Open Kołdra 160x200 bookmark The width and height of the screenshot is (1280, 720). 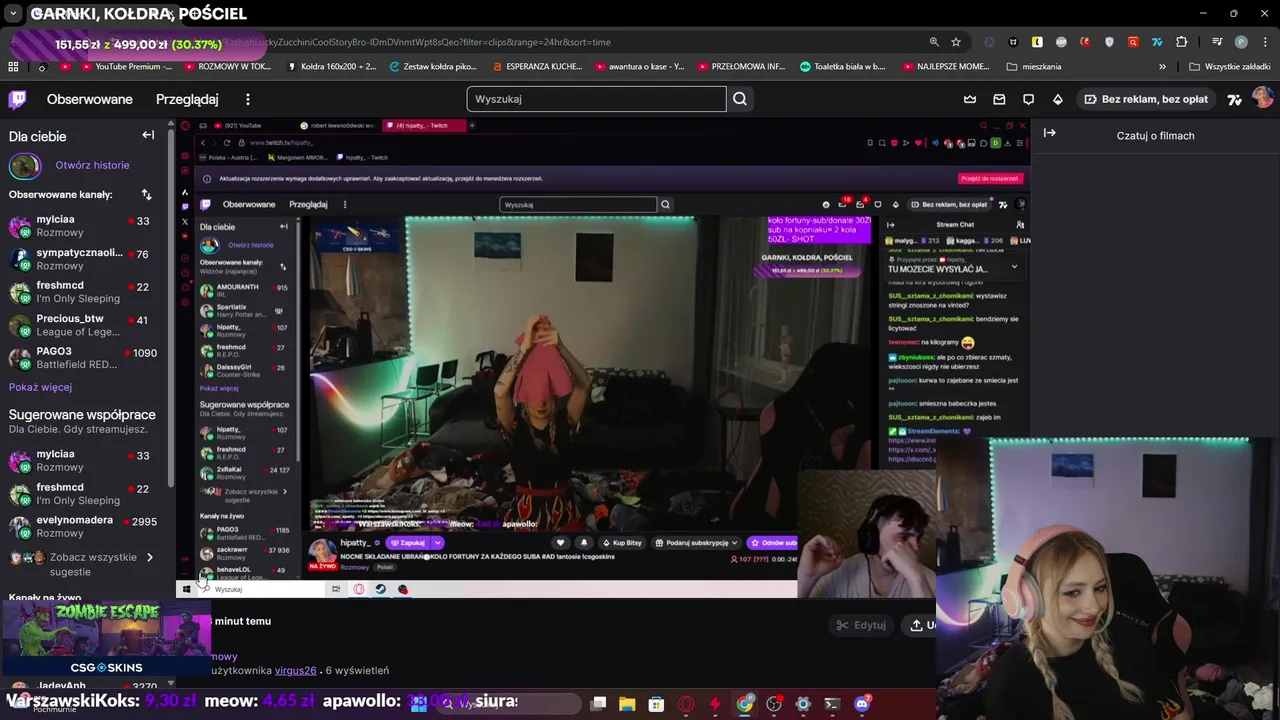click(331, 67)
